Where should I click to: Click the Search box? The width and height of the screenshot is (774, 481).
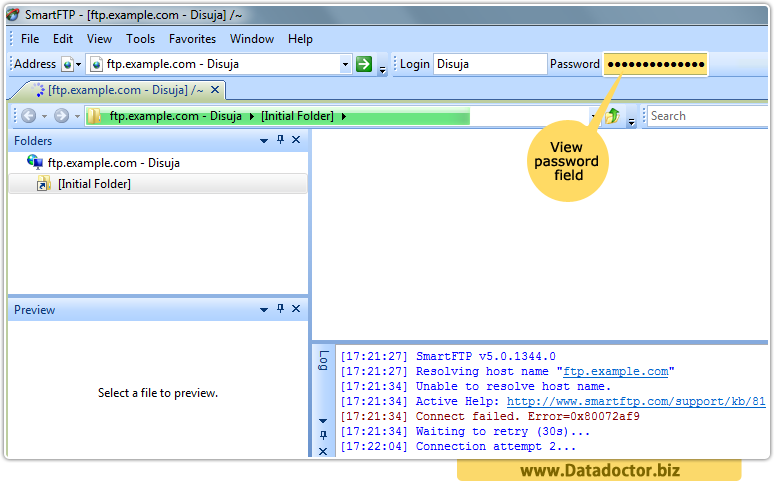708,116
